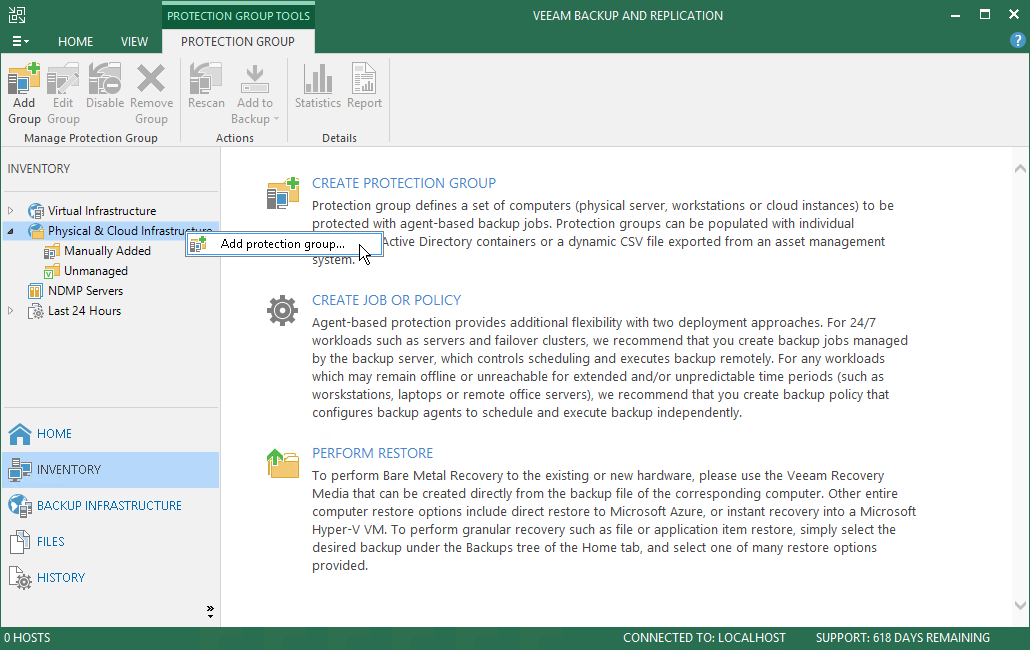Click the create protection group folder icon
Screen dimensions: 1030x650
tap(283, 193)
